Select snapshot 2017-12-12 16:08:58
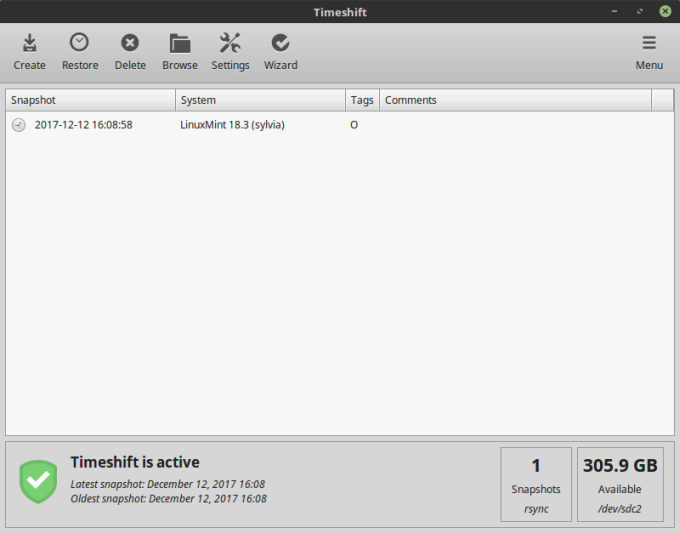 coord(83,125)
